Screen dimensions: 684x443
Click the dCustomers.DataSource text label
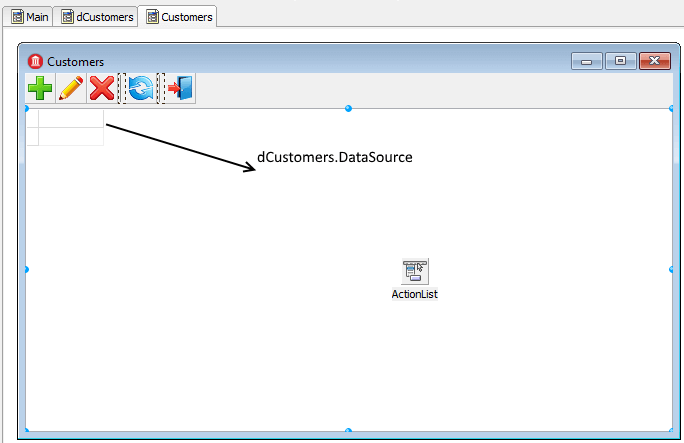[335, 157]
